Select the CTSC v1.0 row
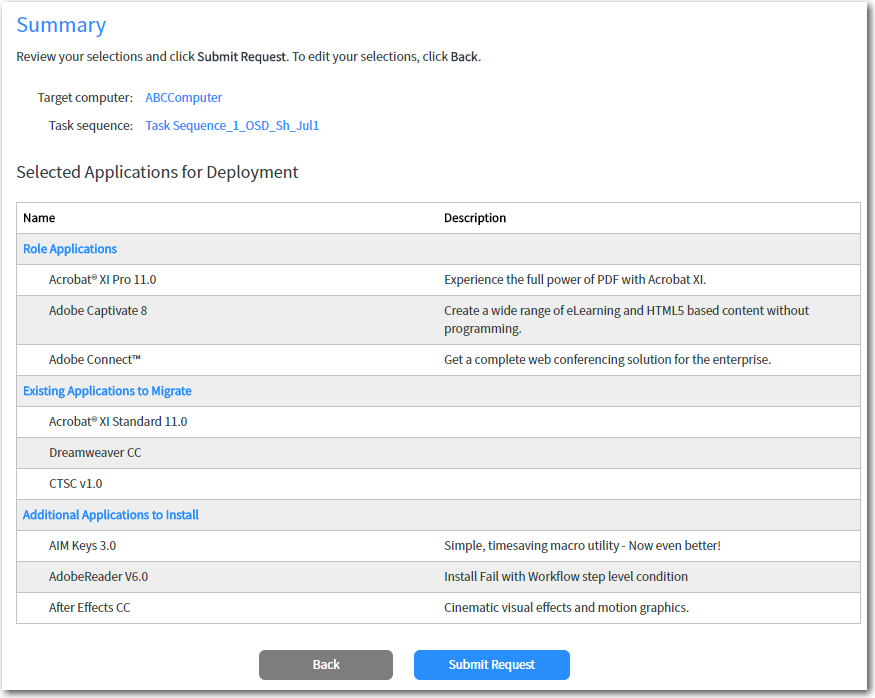Image resolution: width=875 pixels, height=698 pixels. click(x=75, y=484)
